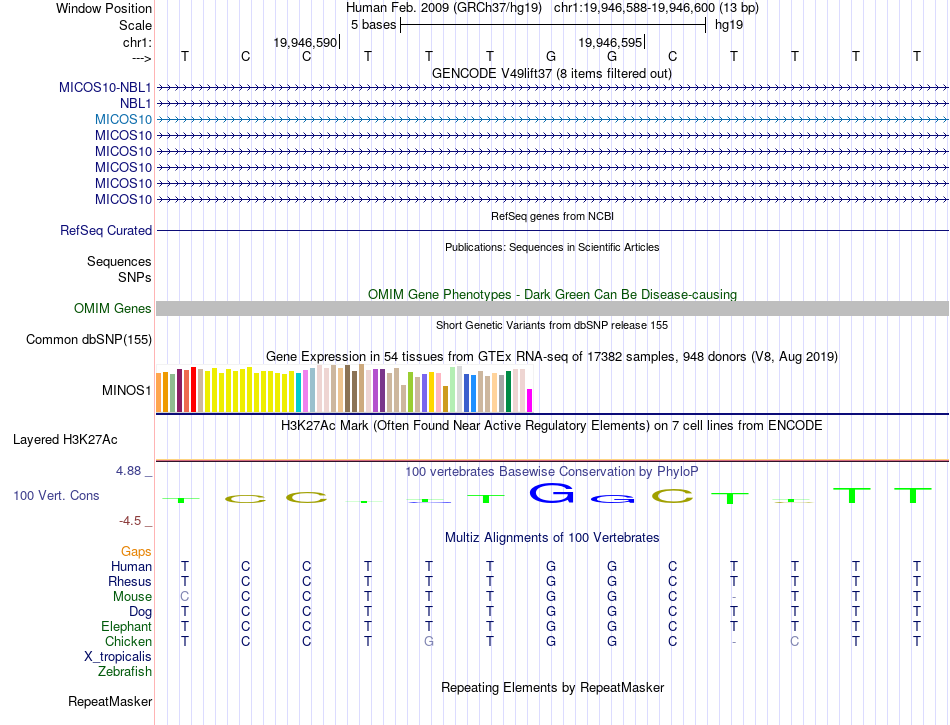Click the SNPs track label
950x725 pixels.
[135, 277]
